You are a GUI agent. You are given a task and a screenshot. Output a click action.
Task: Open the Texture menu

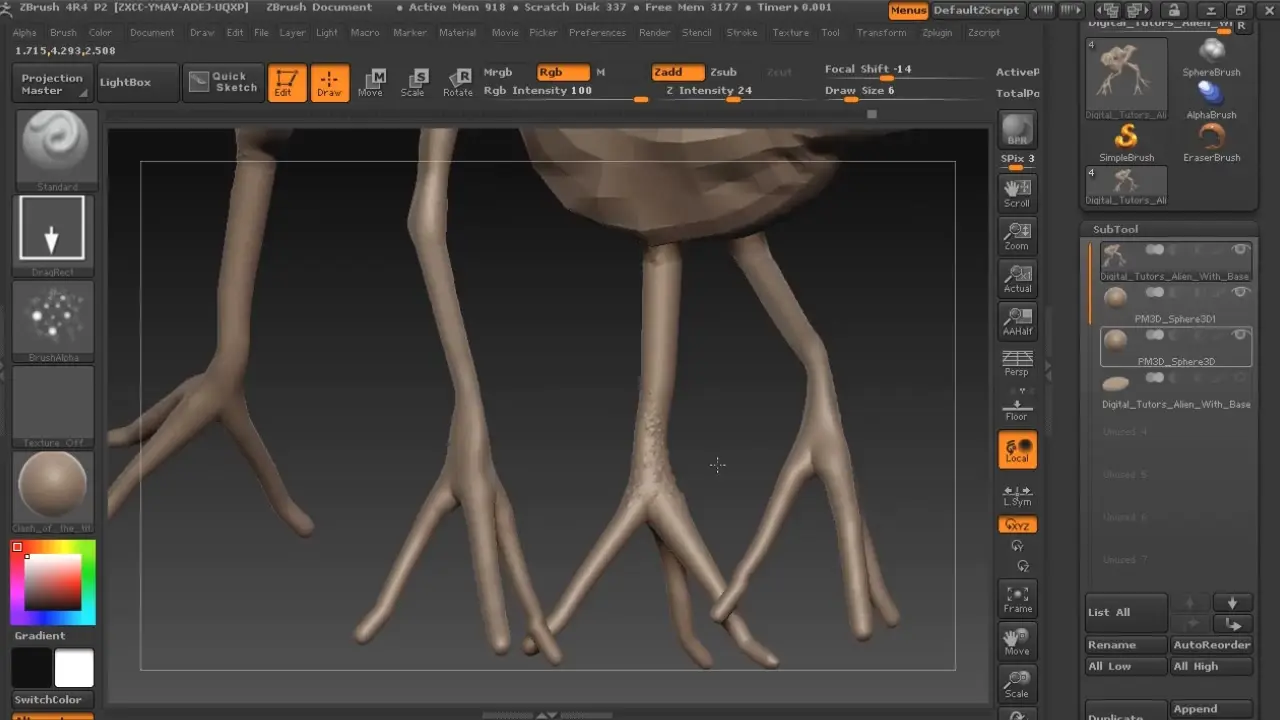click(790, 32)
